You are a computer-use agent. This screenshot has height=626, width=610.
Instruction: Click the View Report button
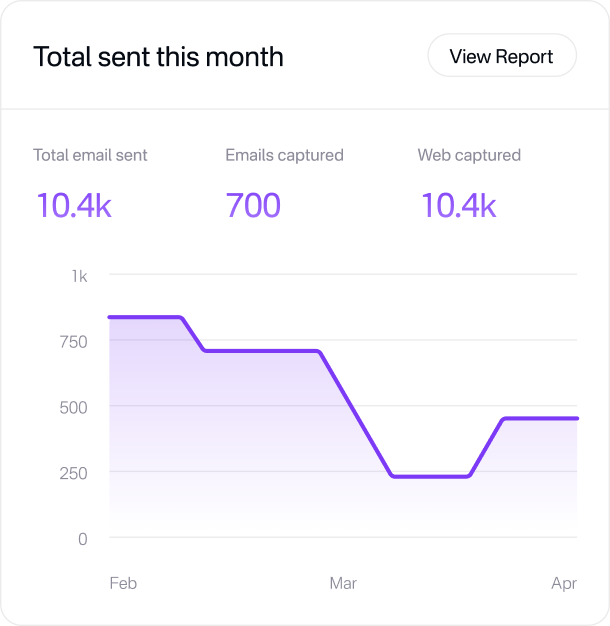501,56
